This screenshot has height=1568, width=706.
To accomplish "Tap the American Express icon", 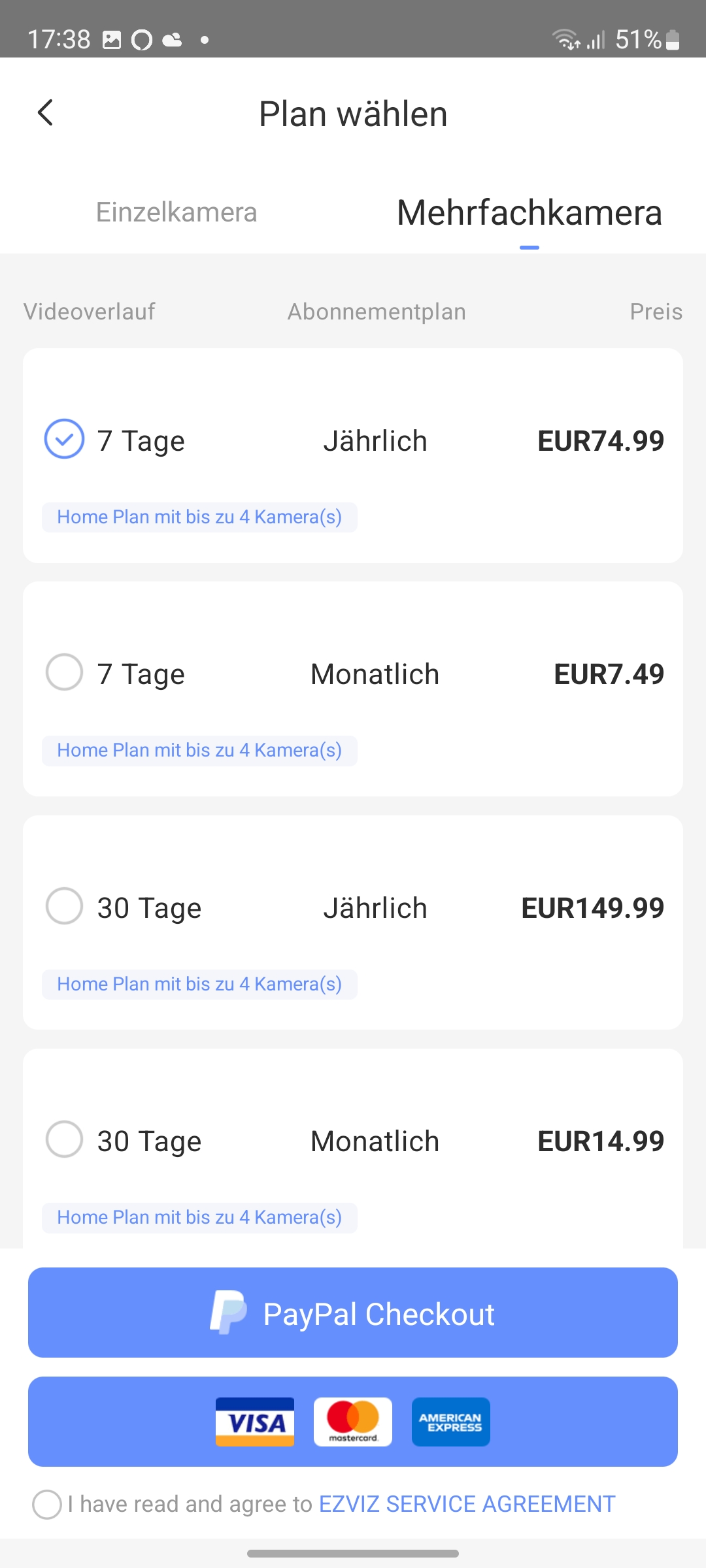I will (x=451, y=1422).
